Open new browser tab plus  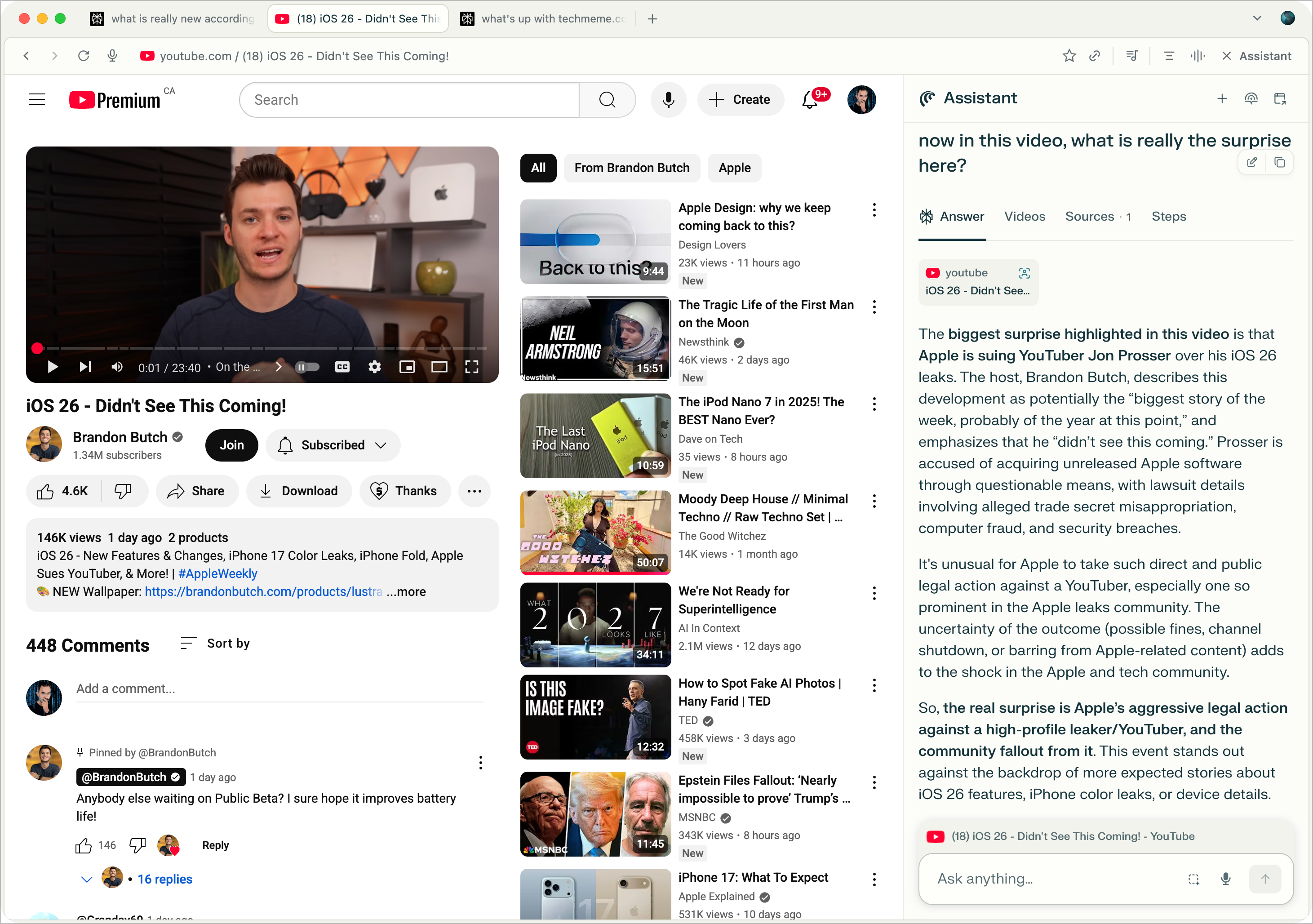tap(652, 19)
